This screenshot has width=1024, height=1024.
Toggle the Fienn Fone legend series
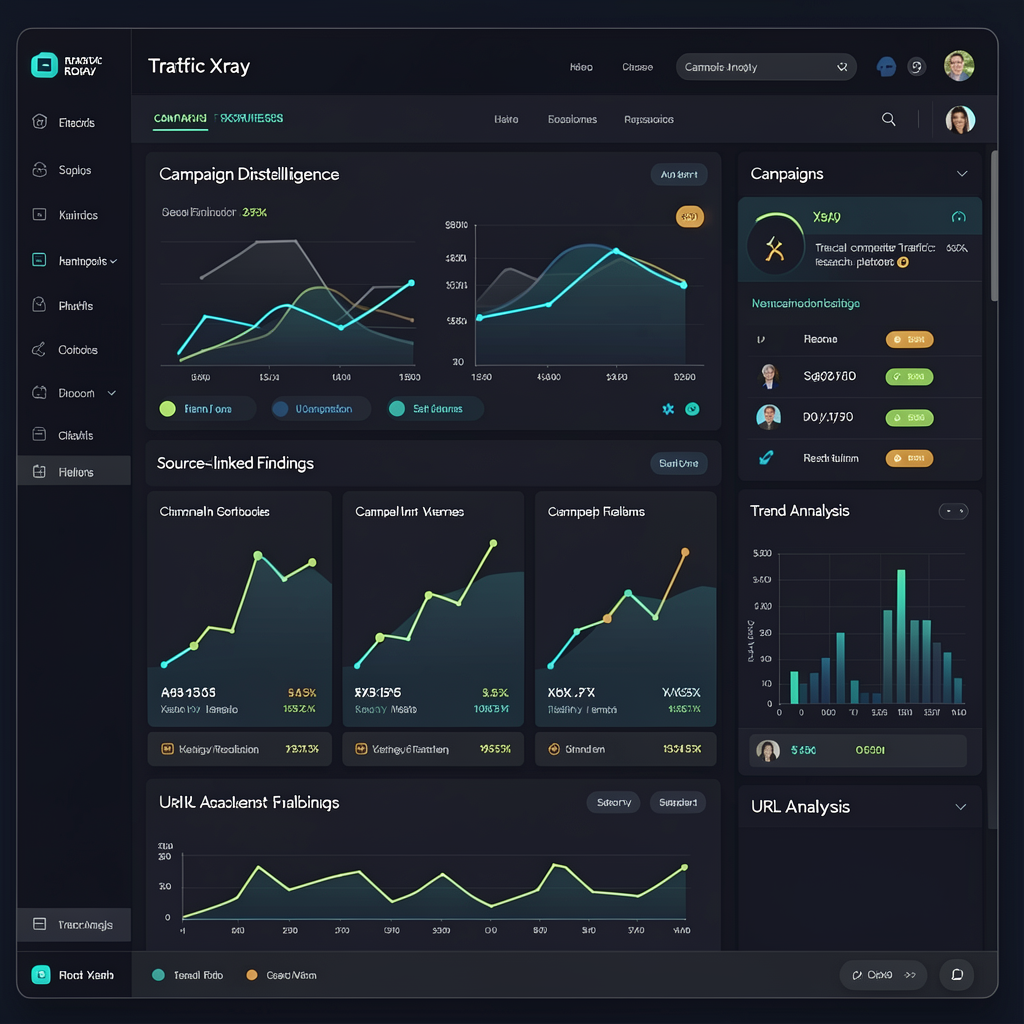click(206, 409)
